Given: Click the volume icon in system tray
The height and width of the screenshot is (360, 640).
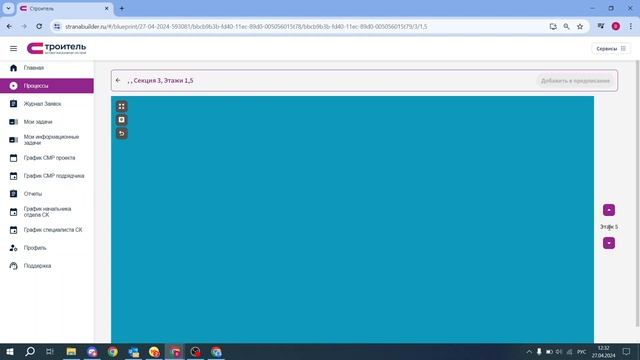Looking at the screenshot, I should (559, 352).
